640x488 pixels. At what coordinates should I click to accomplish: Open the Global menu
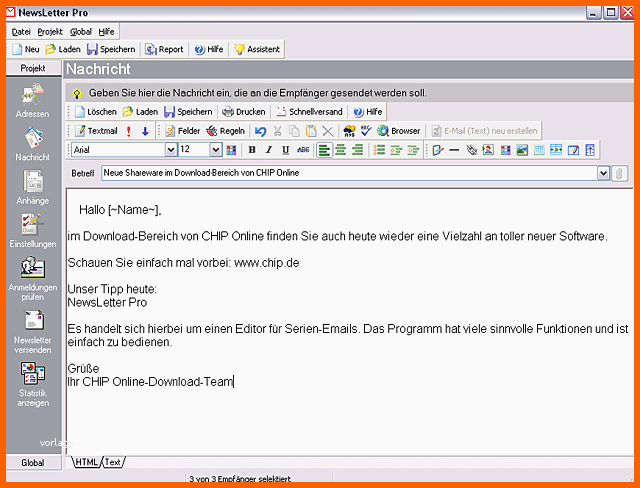[80, 32]
